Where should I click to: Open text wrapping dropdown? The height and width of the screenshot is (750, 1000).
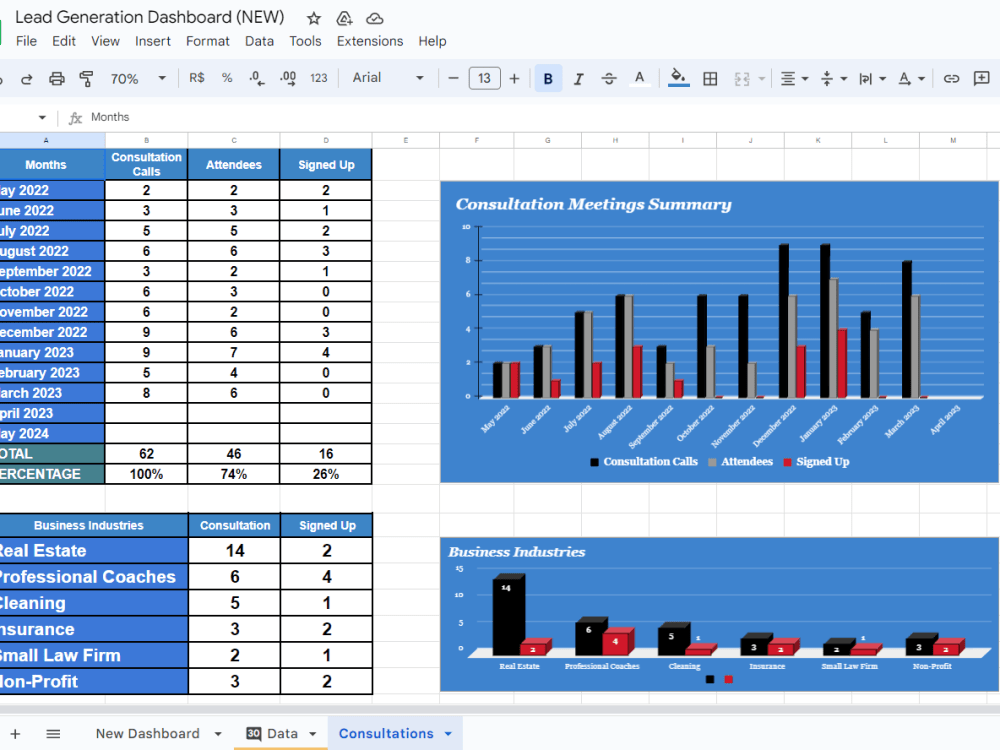pyautogui.click(x=872, y=78)
